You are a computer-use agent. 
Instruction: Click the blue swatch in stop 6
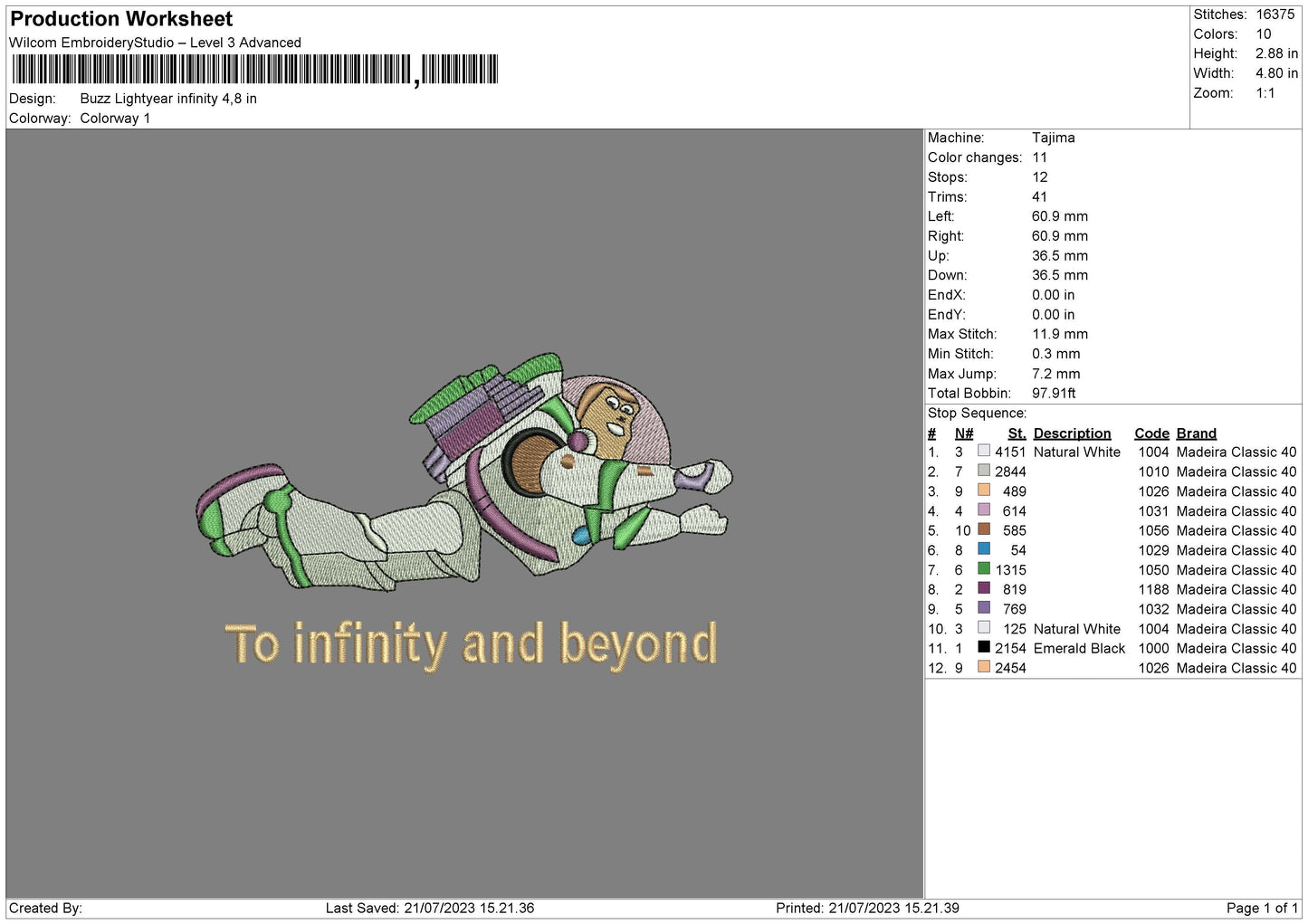tap(984, 549)
